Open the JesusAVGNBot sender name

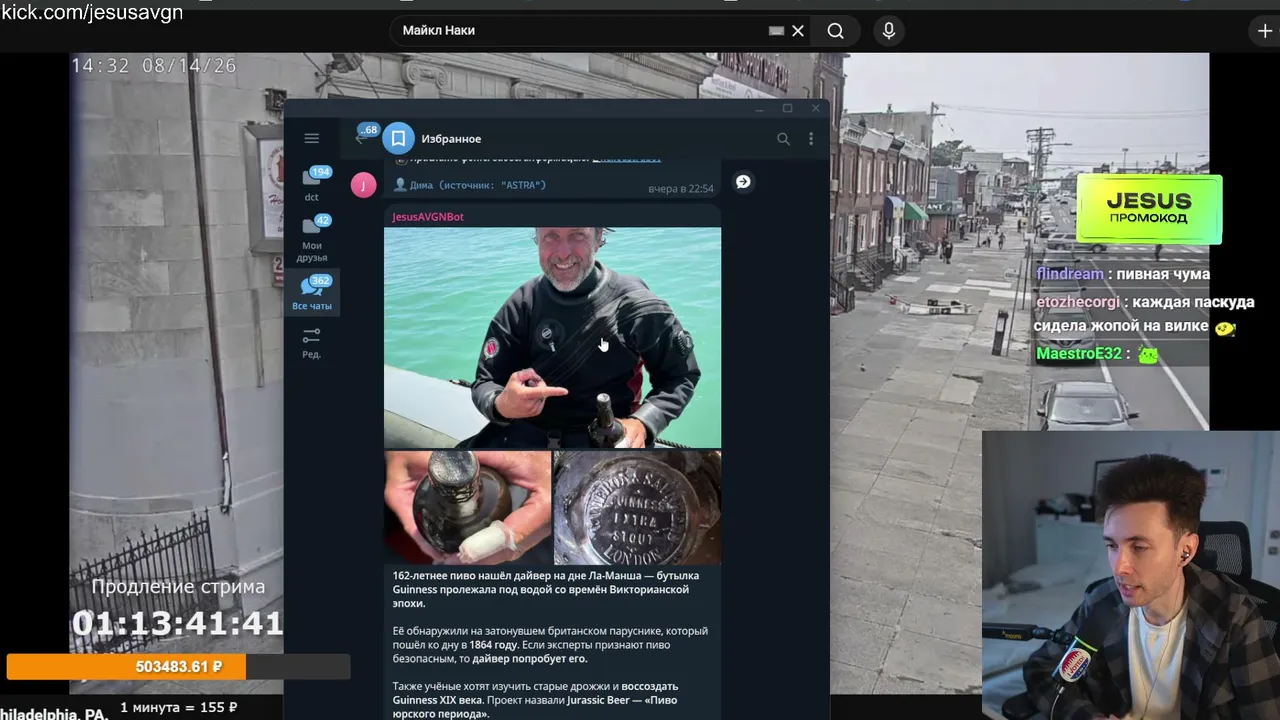point(428,217)
